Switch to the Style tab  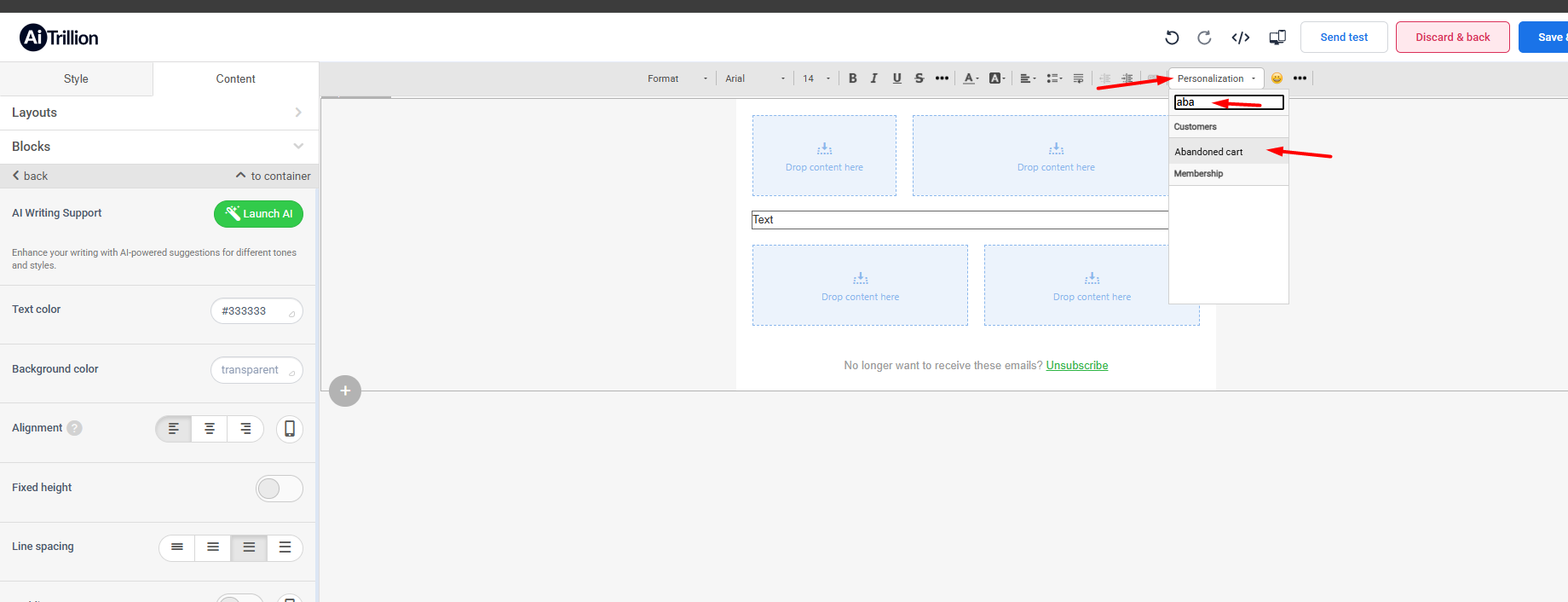click(76, 78)
